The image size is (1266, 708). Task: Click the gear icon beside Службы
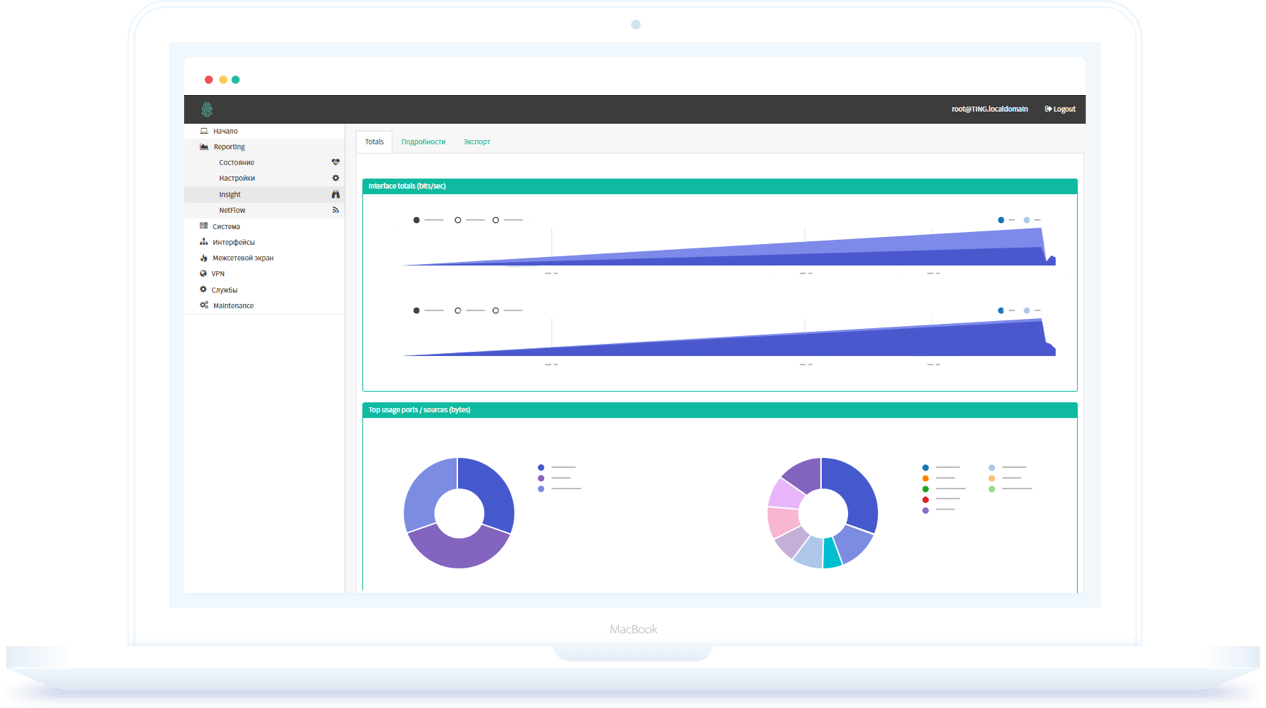click(x=203, y=289)
